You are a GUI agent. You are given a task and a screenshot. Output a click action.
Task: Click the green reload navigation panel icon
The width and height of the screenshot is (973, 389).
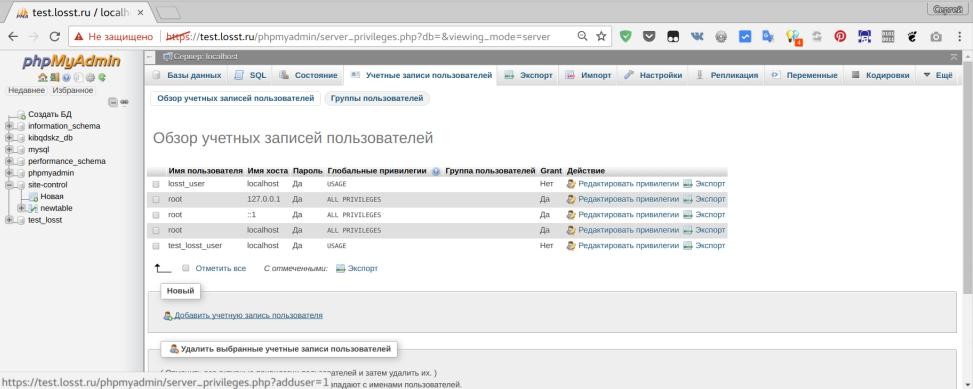click(x=102, y=78)
